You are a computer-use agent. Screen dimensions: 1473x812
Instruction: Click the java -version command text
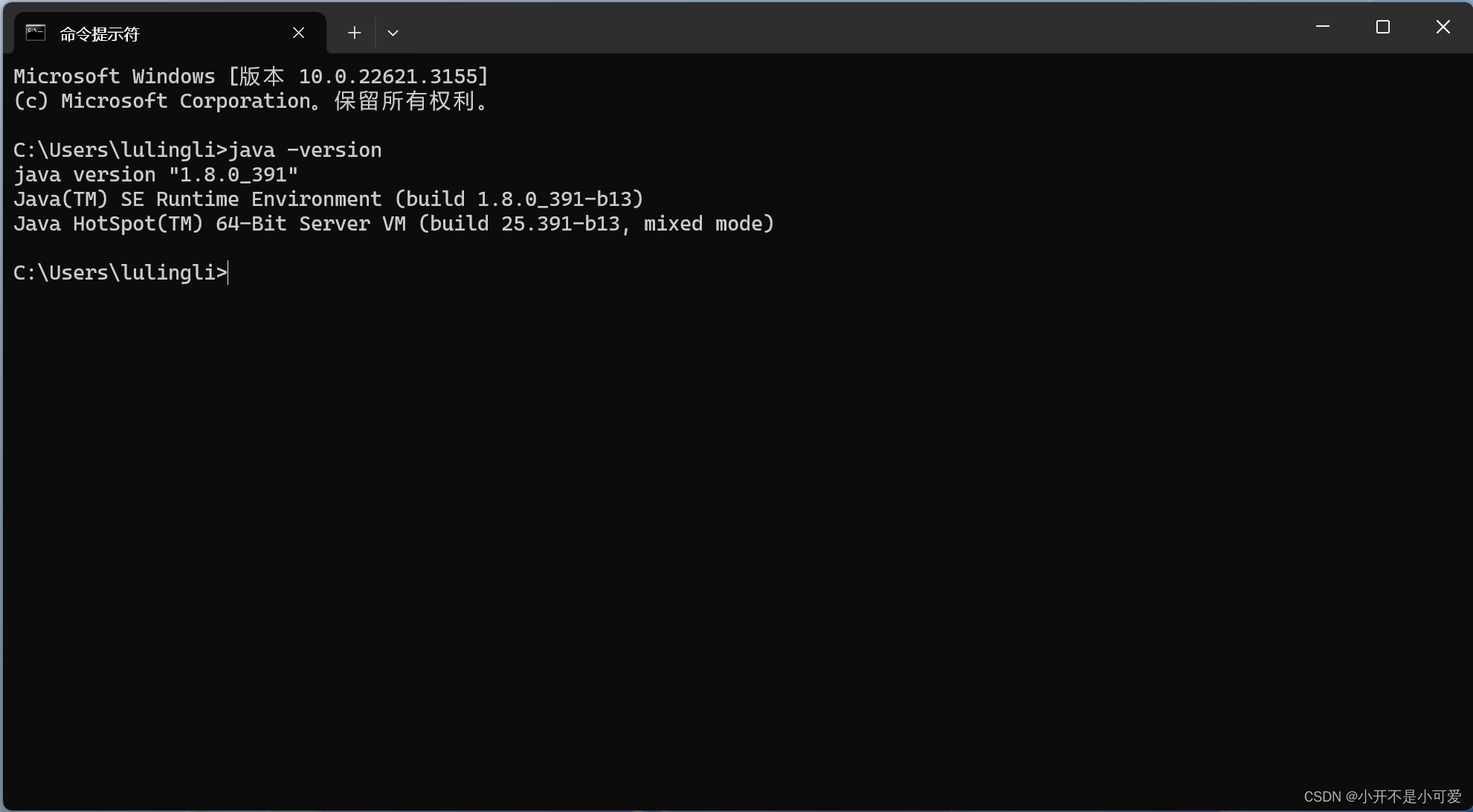305,149
